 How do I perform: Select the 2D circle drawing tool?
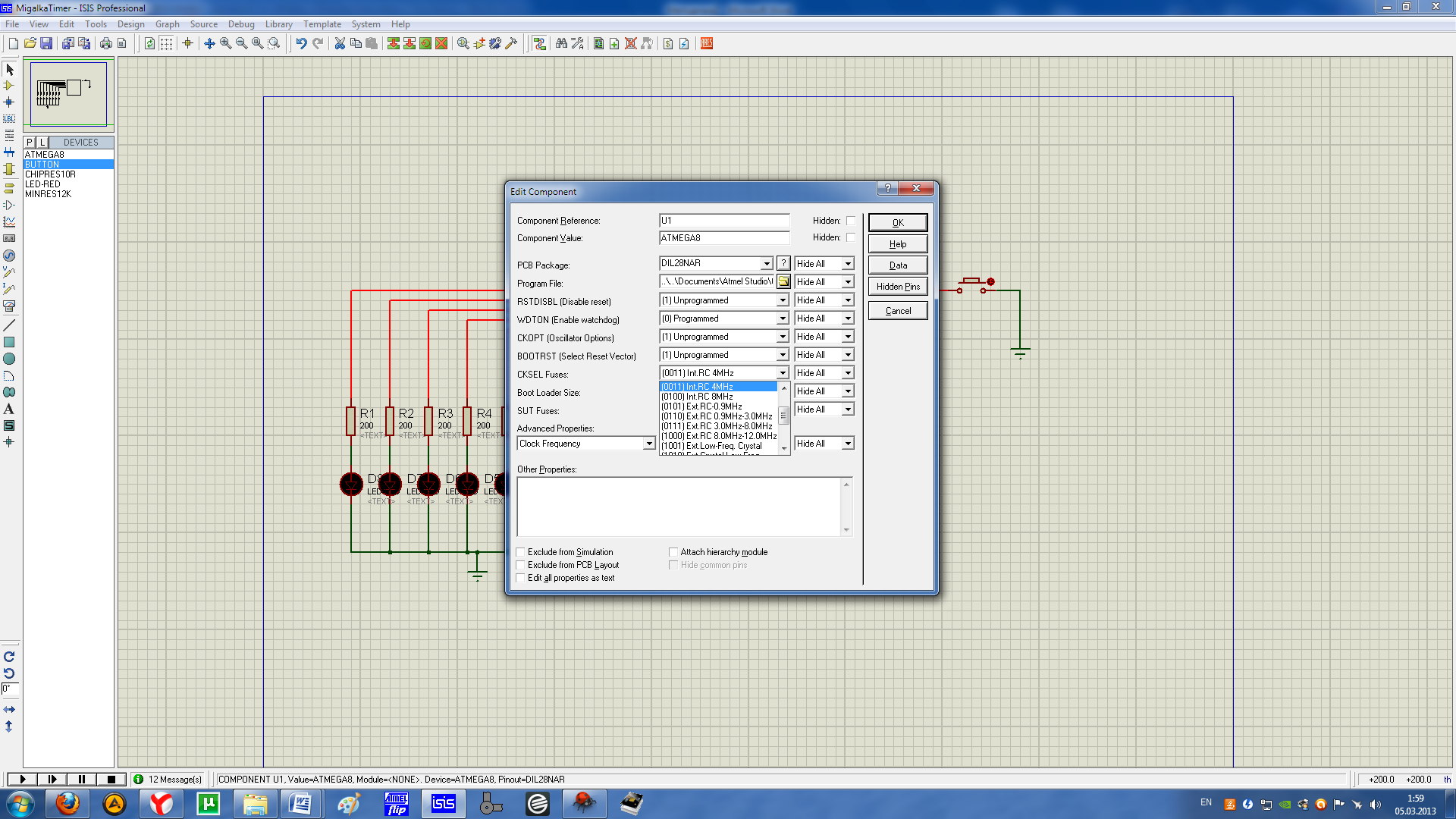(x=9, y=359)
